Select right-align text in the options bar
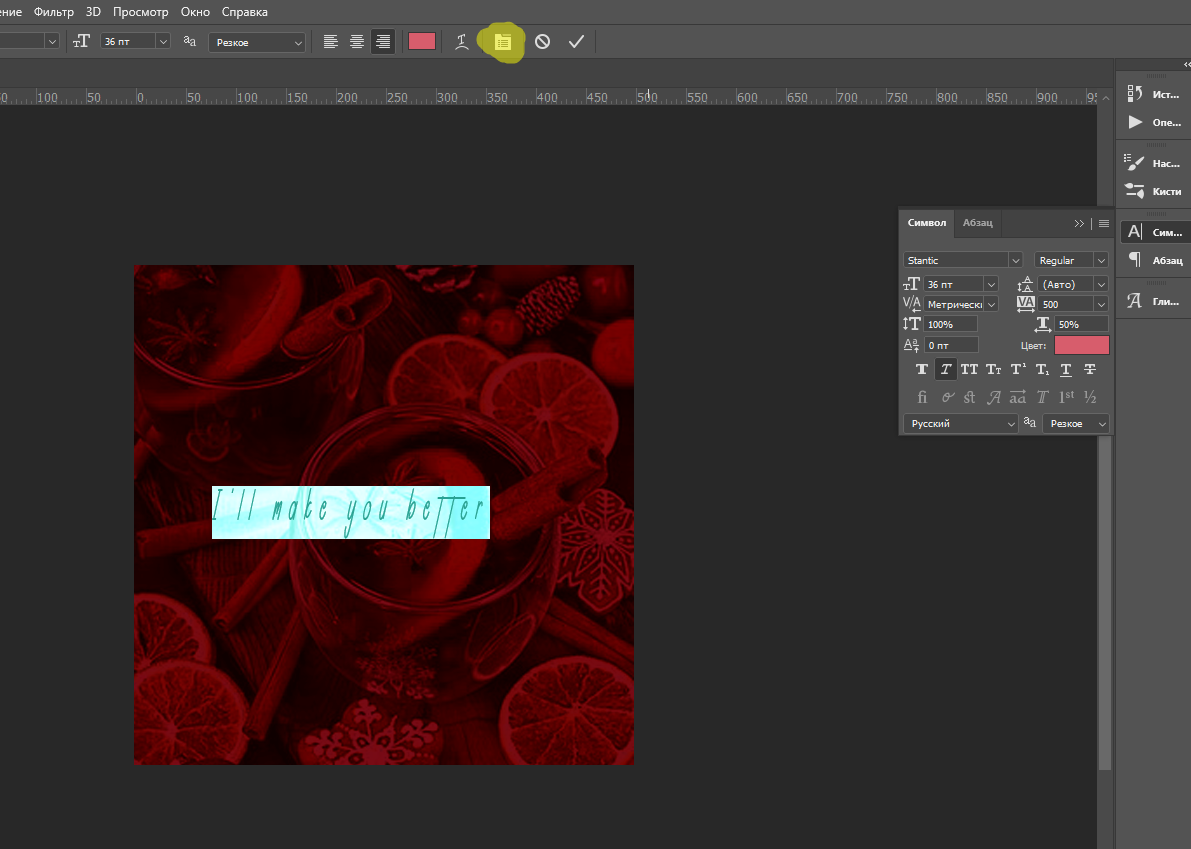The height and width of the screenshot is (849, 1191). (382, 42)
